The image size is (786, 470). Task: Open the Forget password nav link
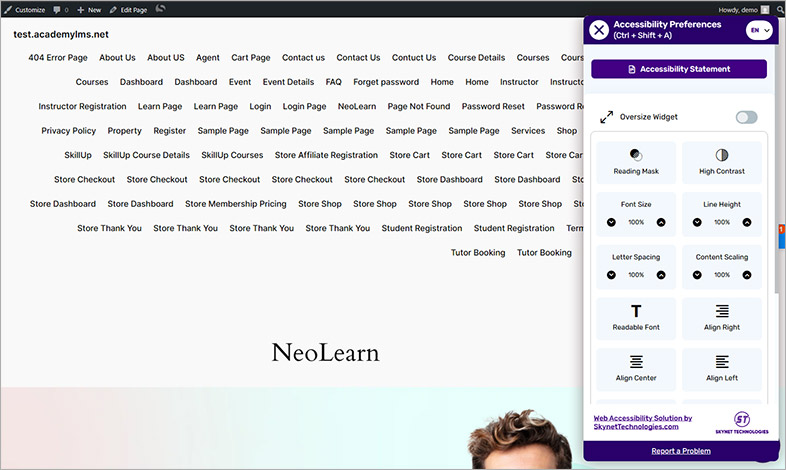pos(386,82)
